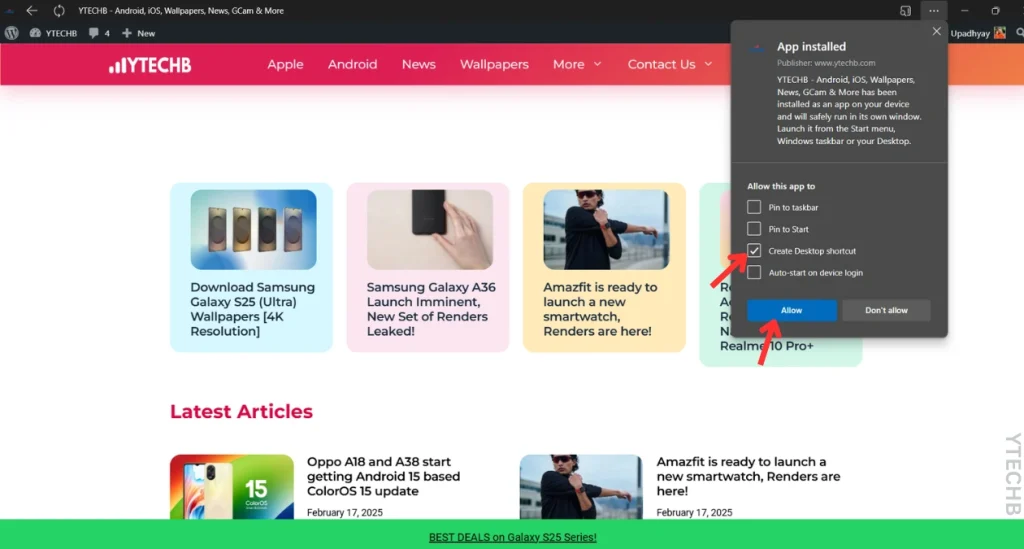Click the Don't allow button
Image resolution: width=1024 pixels, height=549 pixels.
(886, 310)
